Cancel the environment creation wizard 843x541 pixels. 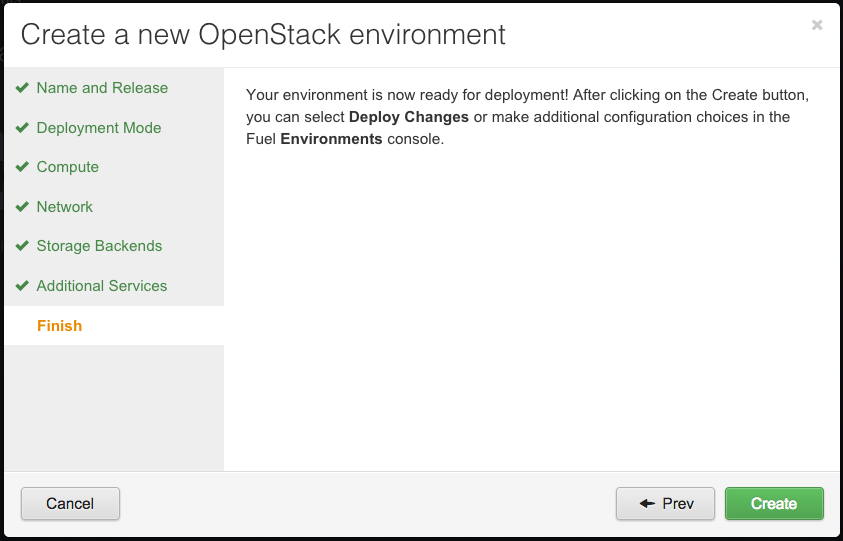pyautogui.click(x=70, y=503)
